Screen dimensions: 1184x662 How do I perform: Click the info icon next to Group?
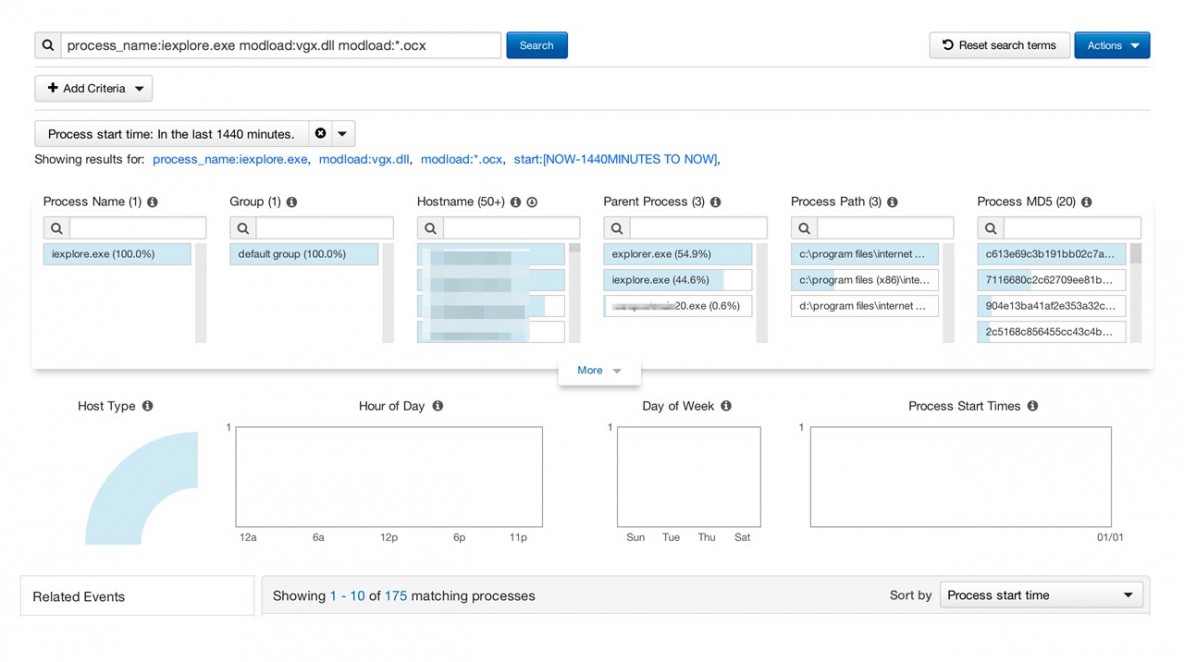[292, 202]
